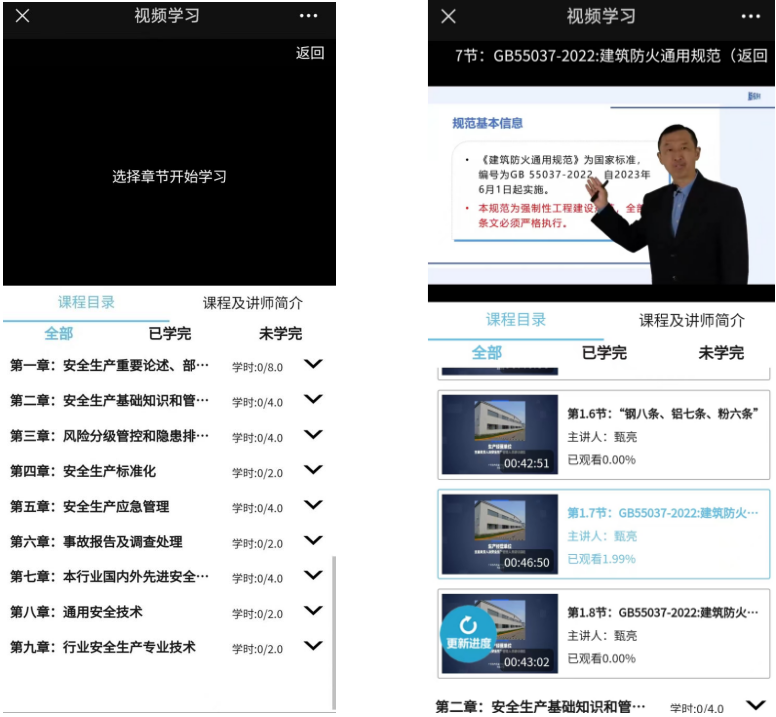Open lesson 第1.6节 钢八条、铝七条、粉六条
The image size is (776, 717).
[661, 414]
